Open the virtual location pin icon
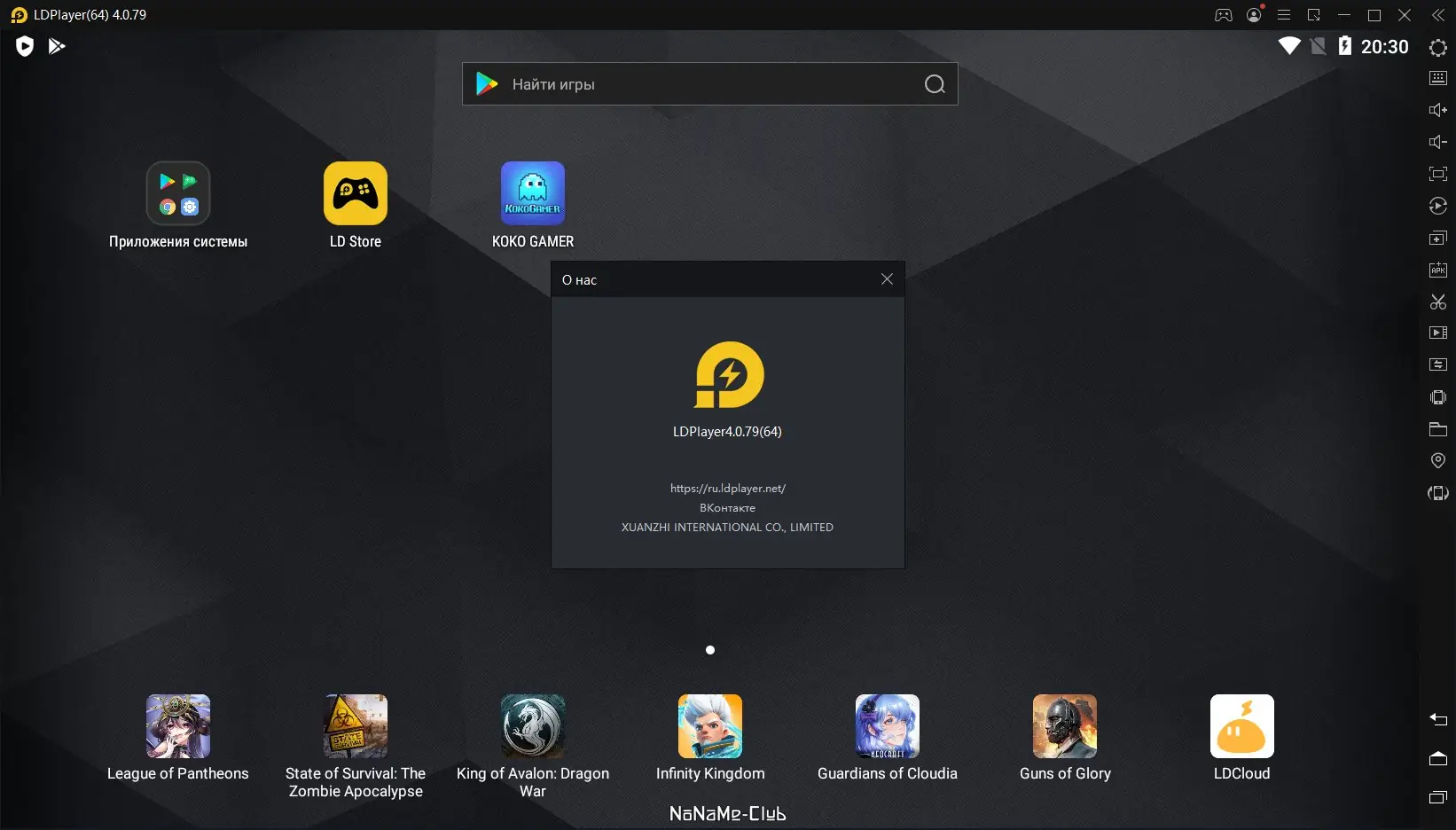 [x=1438, y=460]
